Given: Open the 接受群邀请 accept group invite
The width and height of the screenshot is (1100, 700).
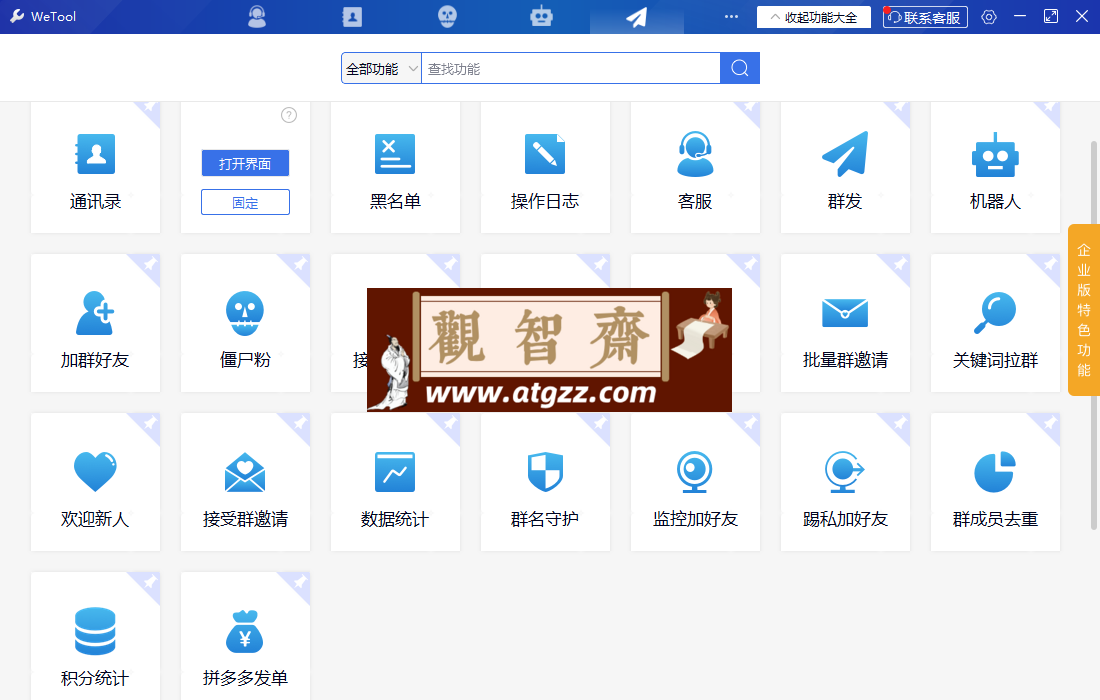Looking at the screenshot, I should [246, 483].
